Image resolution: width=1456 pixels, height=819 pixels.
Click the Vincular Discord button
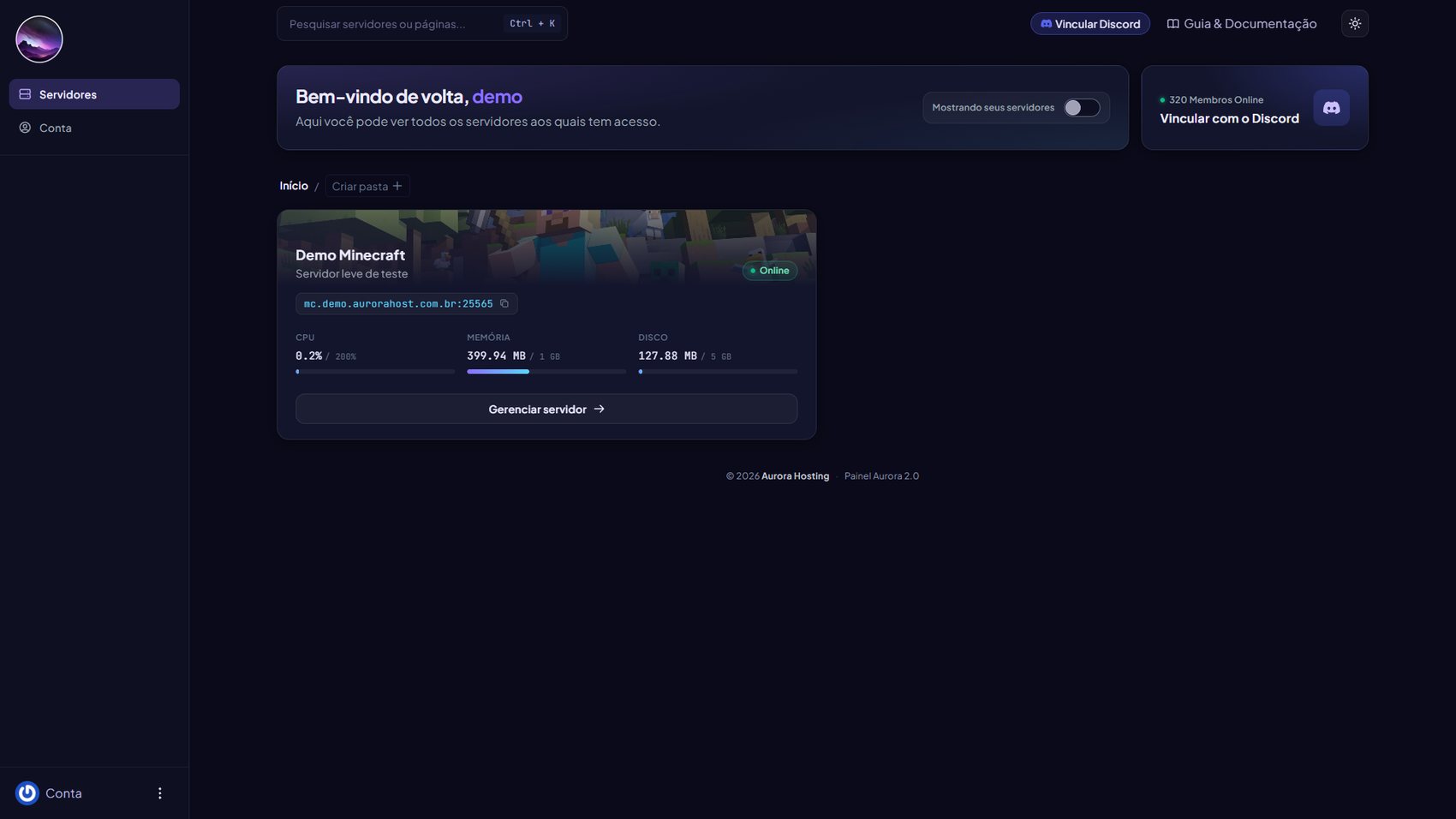[1089, 24]
